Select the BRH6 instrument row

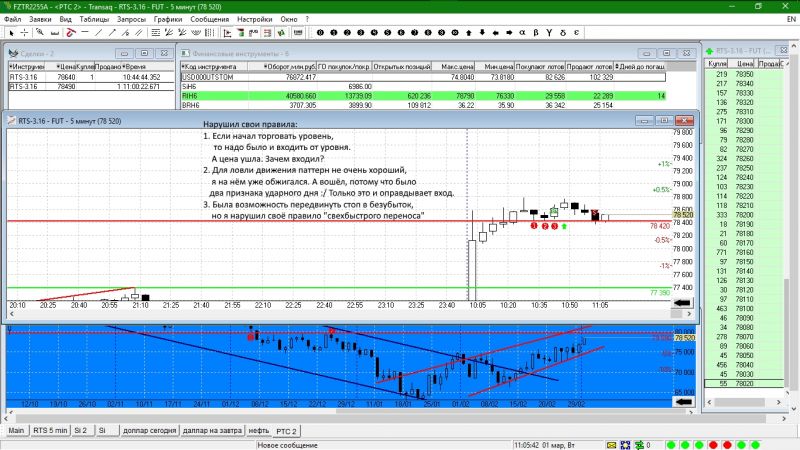click(423, 105)
